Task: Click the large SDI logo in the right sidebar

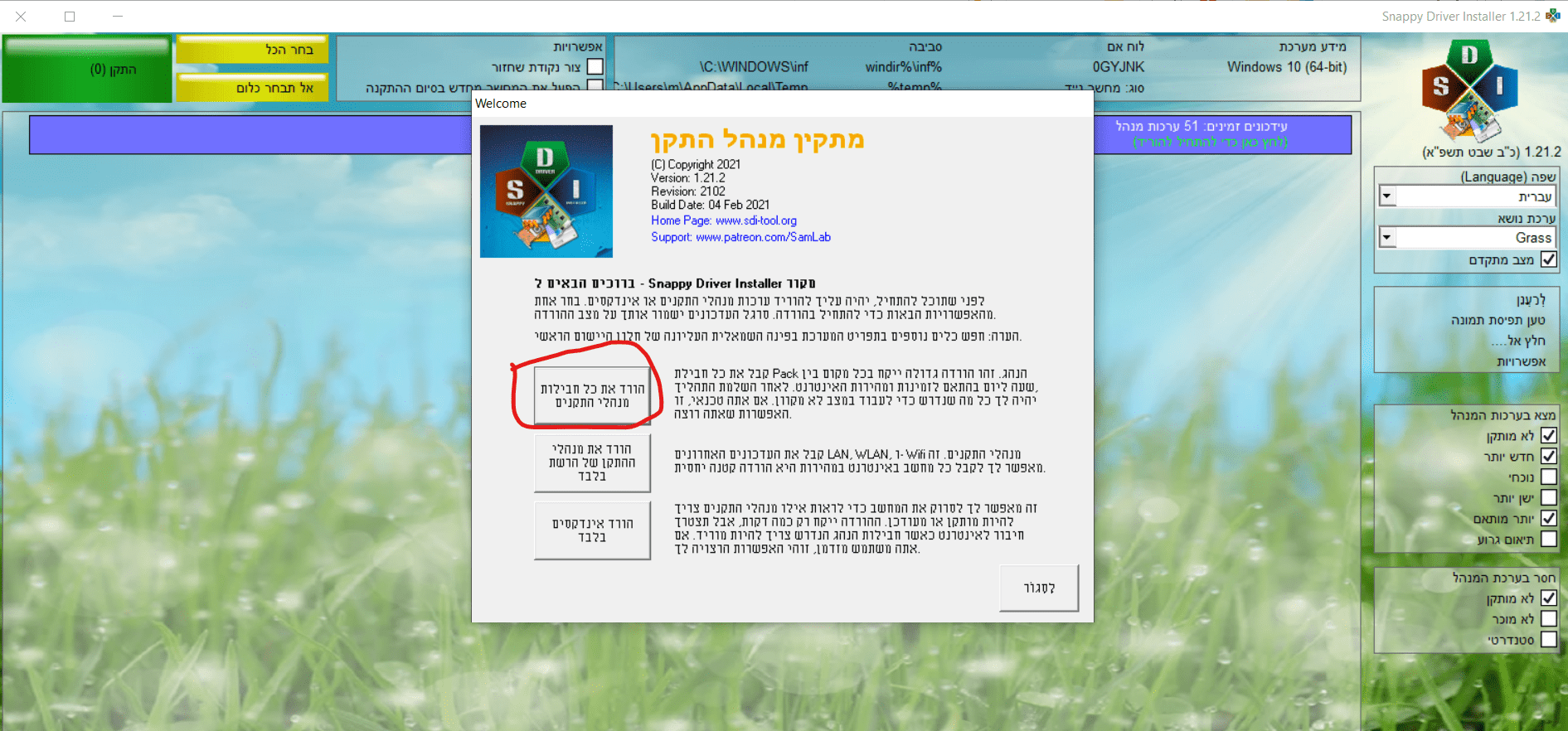Action: [1469, 91]
